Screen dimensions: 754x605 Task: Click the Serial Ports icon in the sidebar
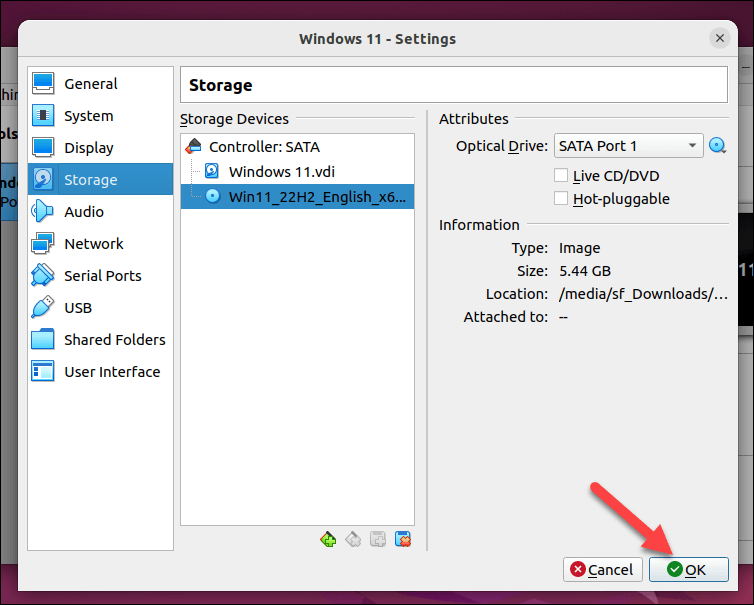pyautogui.click(x=43, y=276)
